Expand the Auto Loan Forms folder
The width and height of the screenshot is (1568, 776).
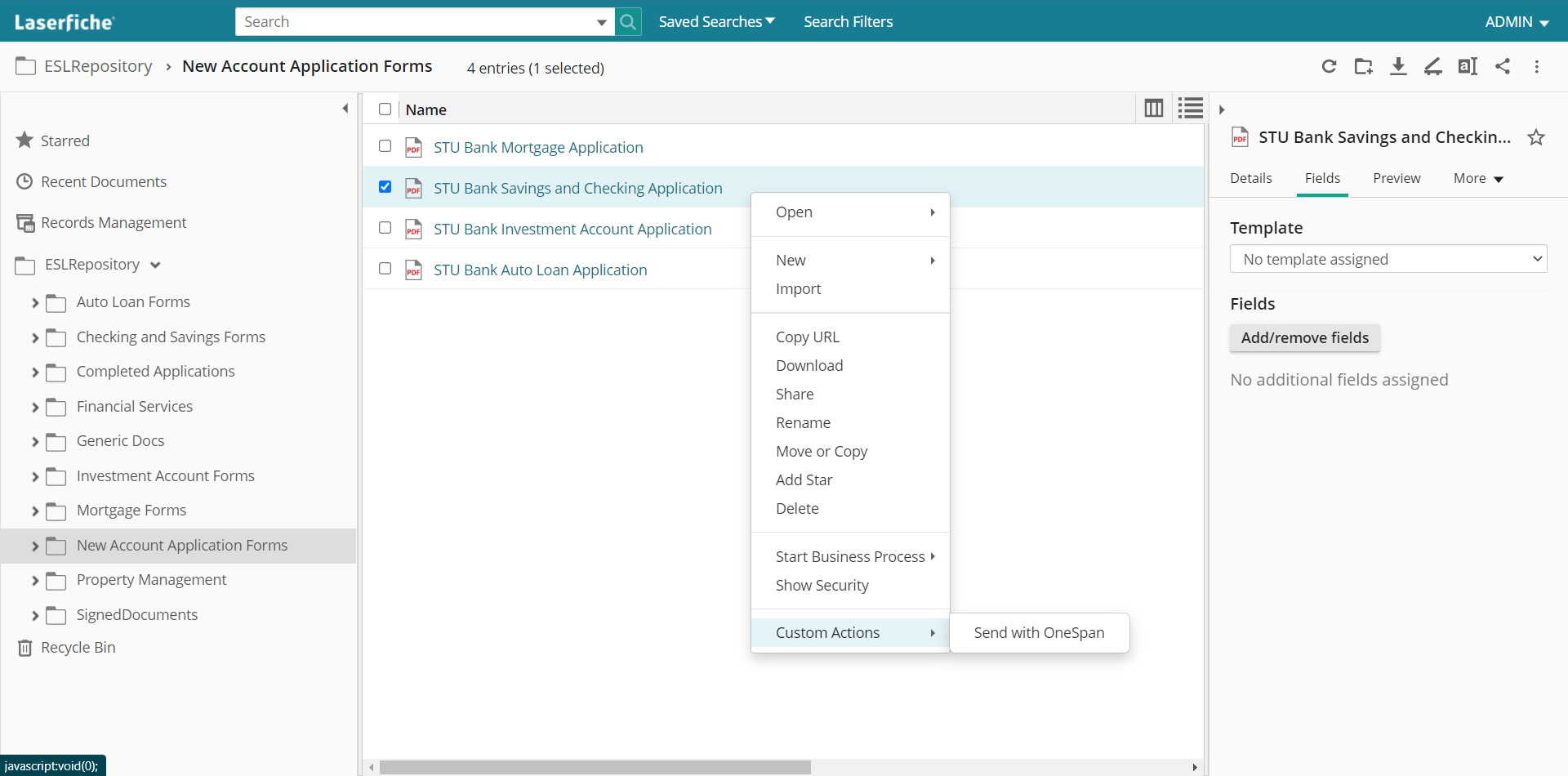tap(35, 303)
